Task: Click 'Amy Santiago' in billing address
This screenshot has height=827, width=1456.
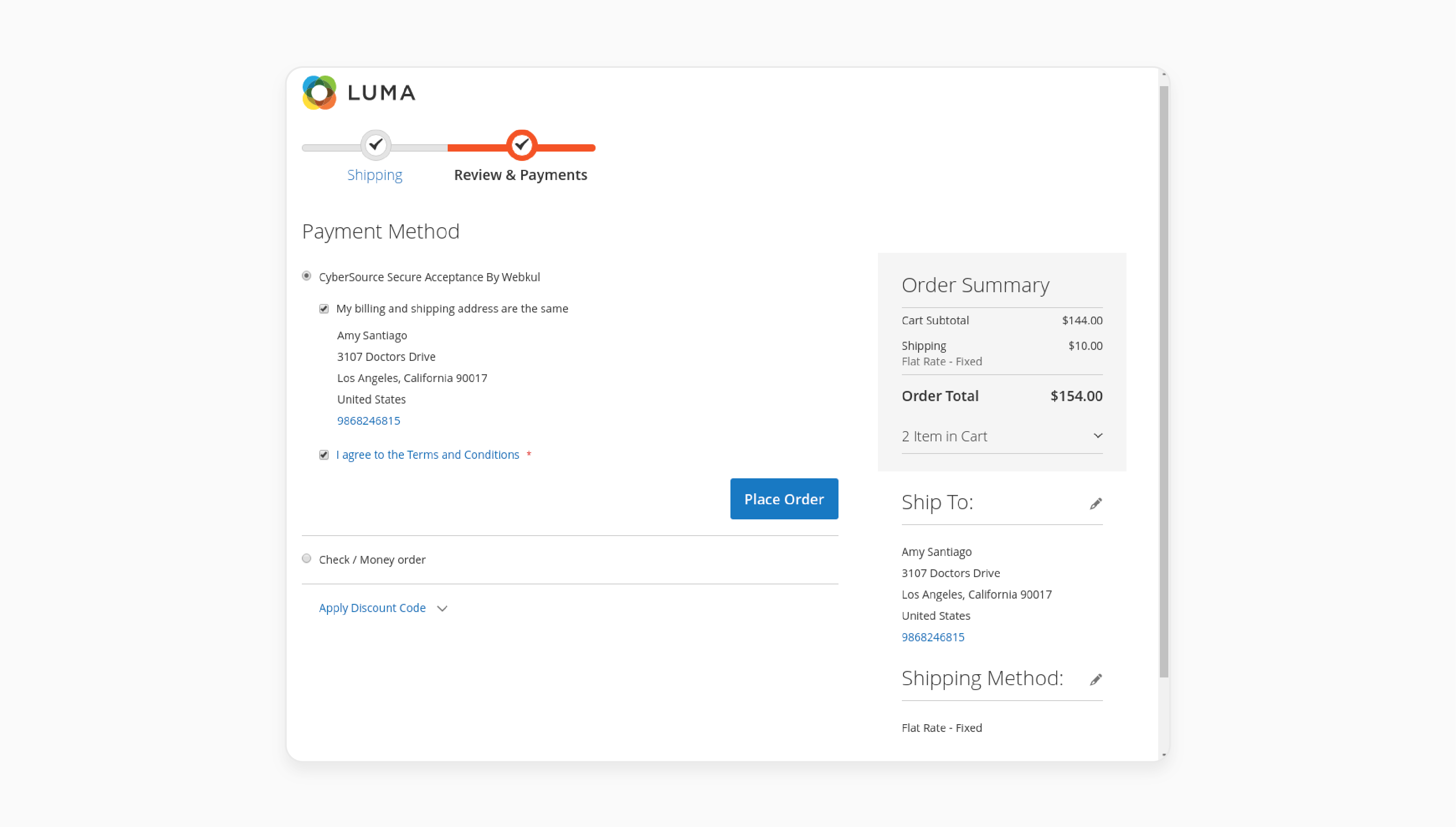Action: tap(372, 335)
